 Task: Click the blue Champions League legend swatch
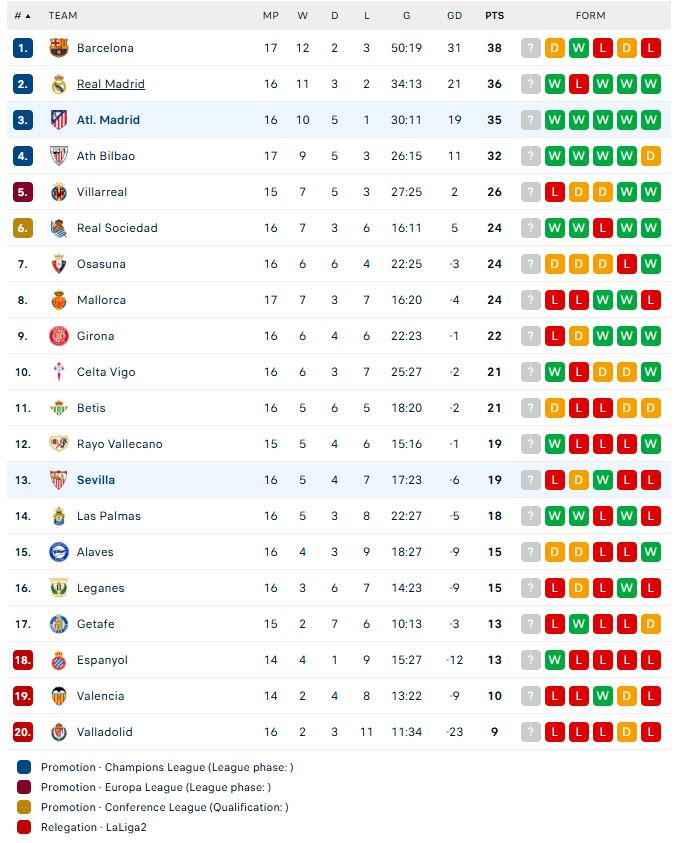[24, 767]
